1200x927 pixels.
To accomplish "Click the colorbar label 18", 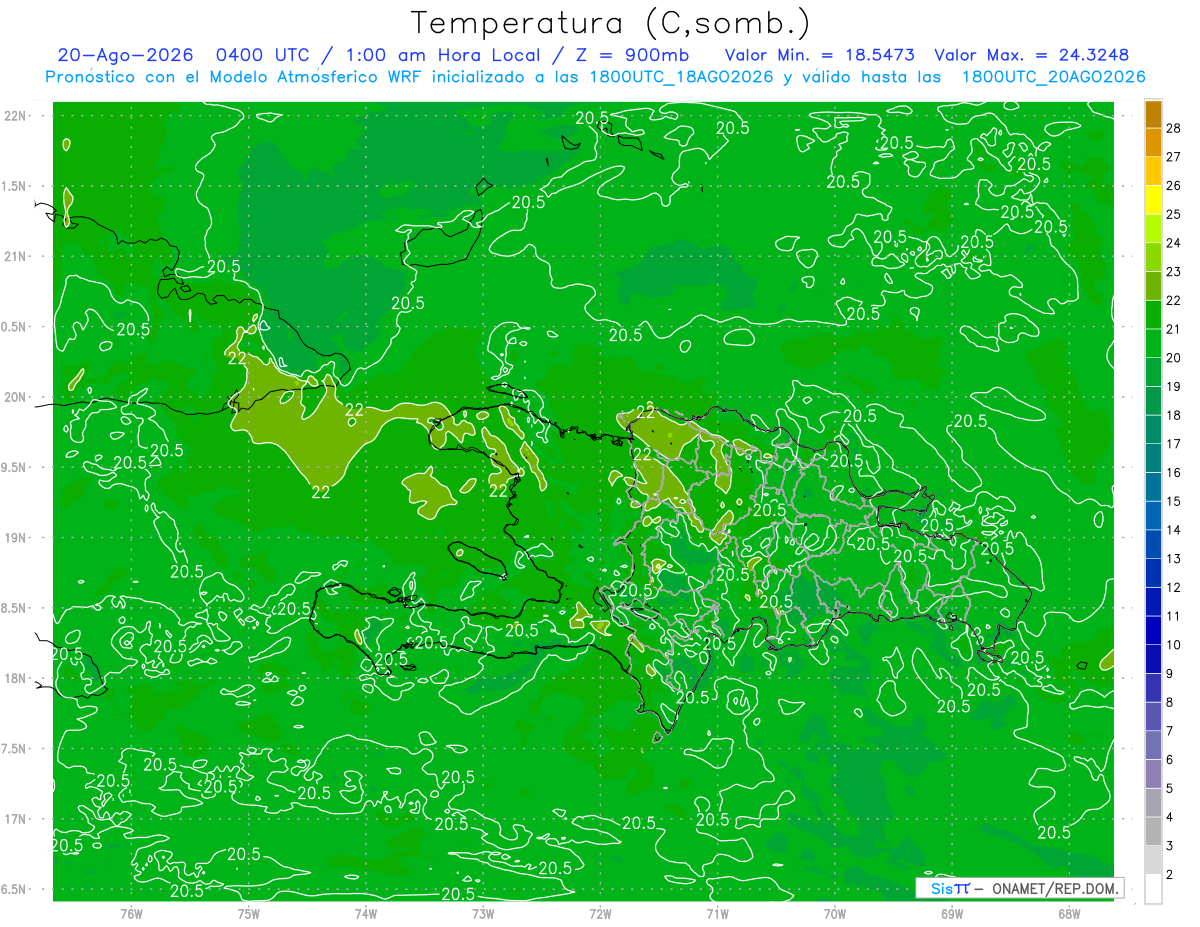I will click(1174, 415).
